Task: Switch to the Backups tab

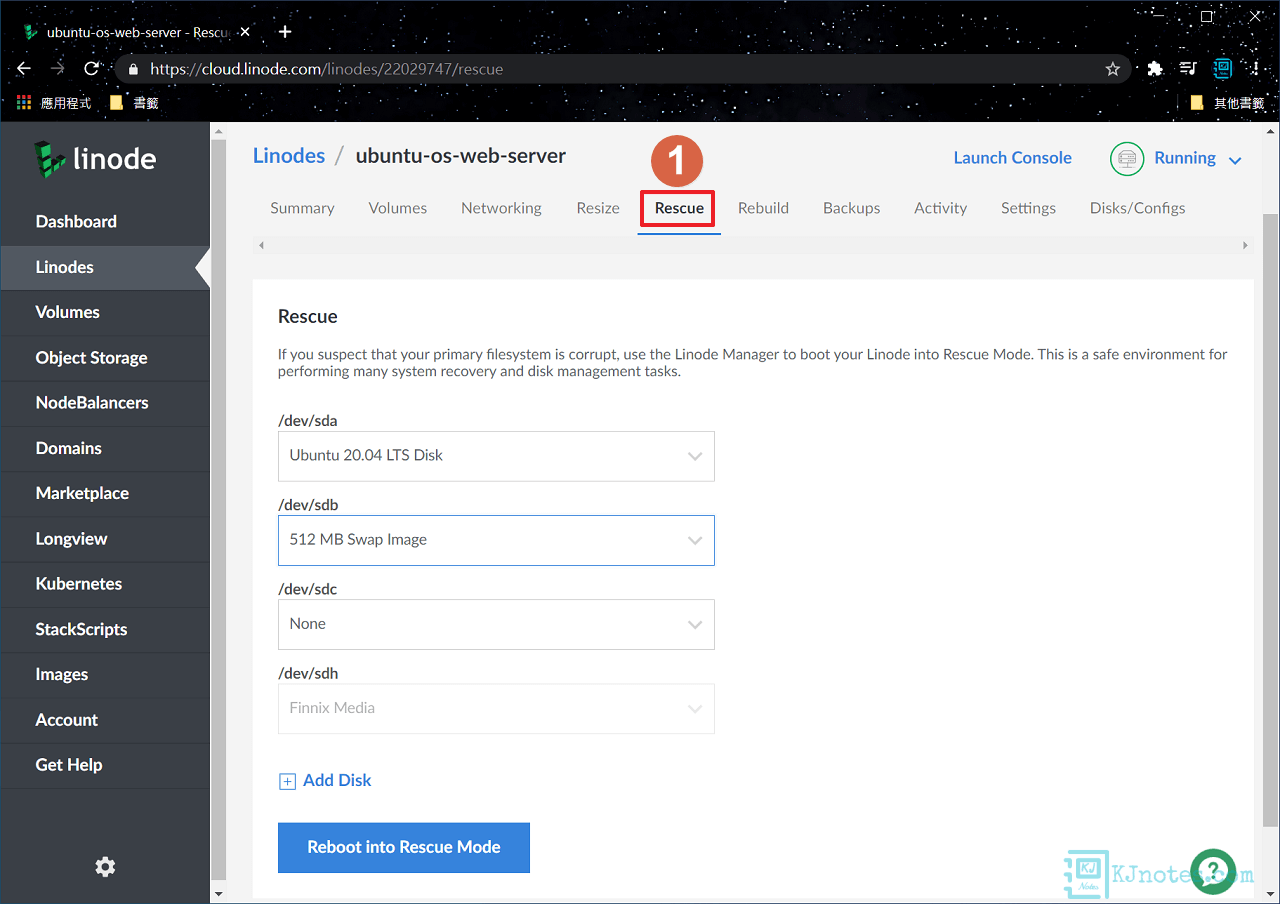Action: point(852,208)
